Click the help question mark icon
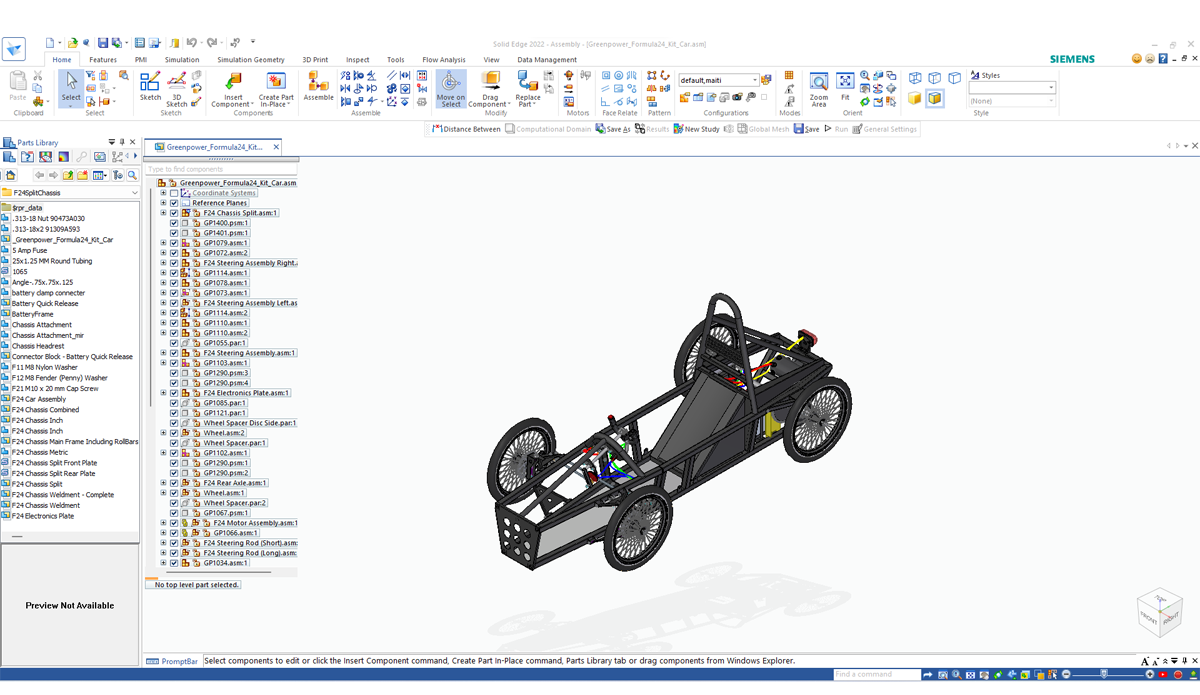This screenshot has height=695, width=1200. click(1163, 59)
